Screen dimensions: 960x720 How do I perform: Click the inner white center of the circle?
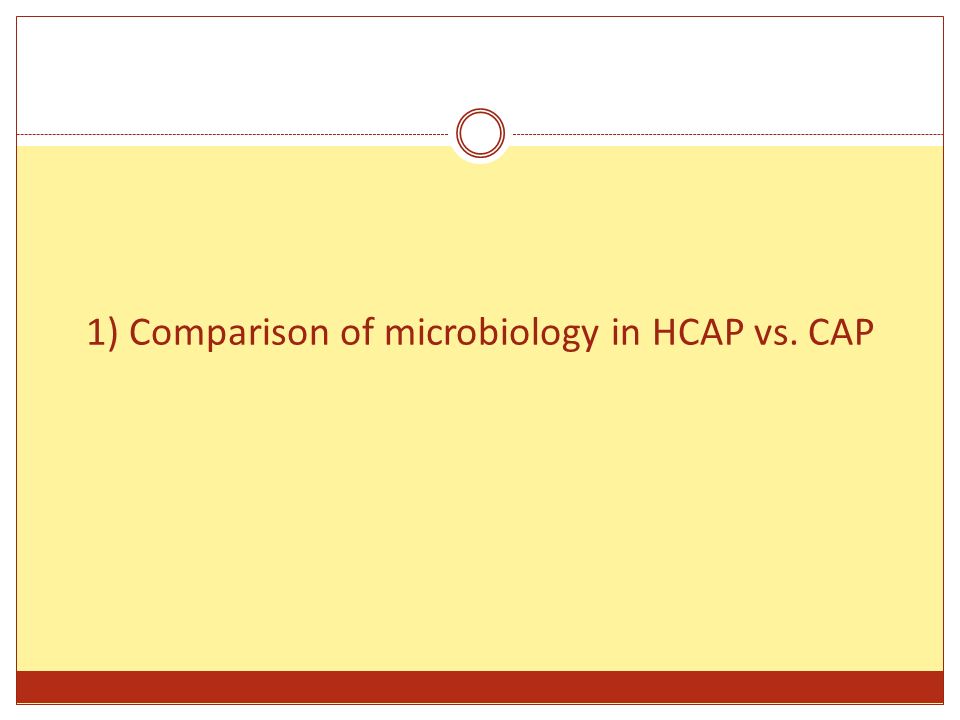point(481,133)
